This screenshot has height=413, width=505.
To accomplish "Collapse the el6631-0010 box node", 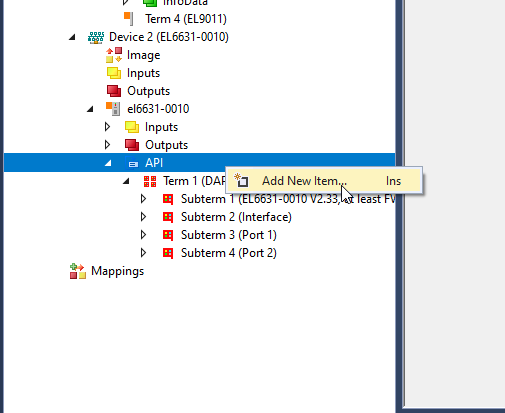I will click(x=90, y=109).
